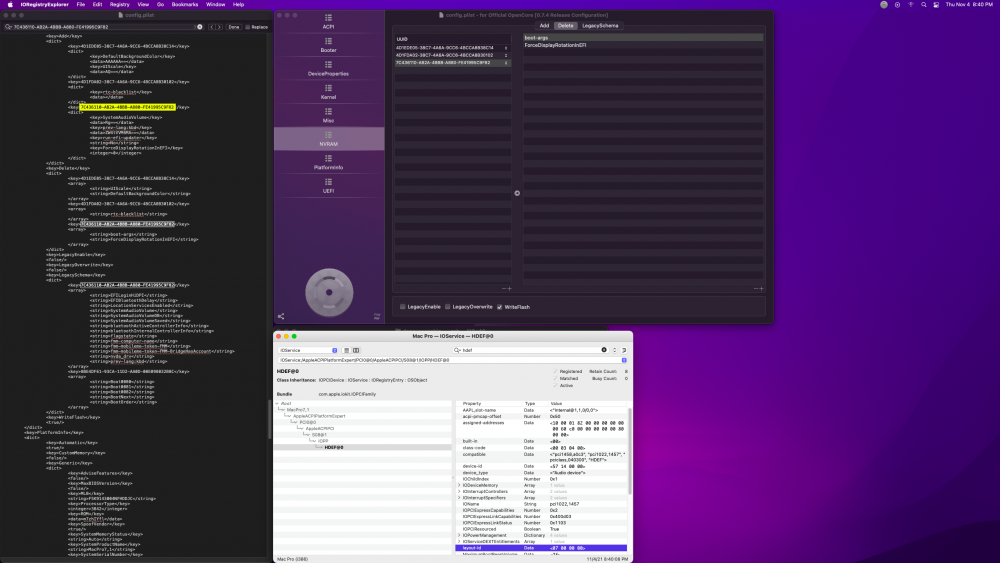Open the Apple menu

click(10, 4)
